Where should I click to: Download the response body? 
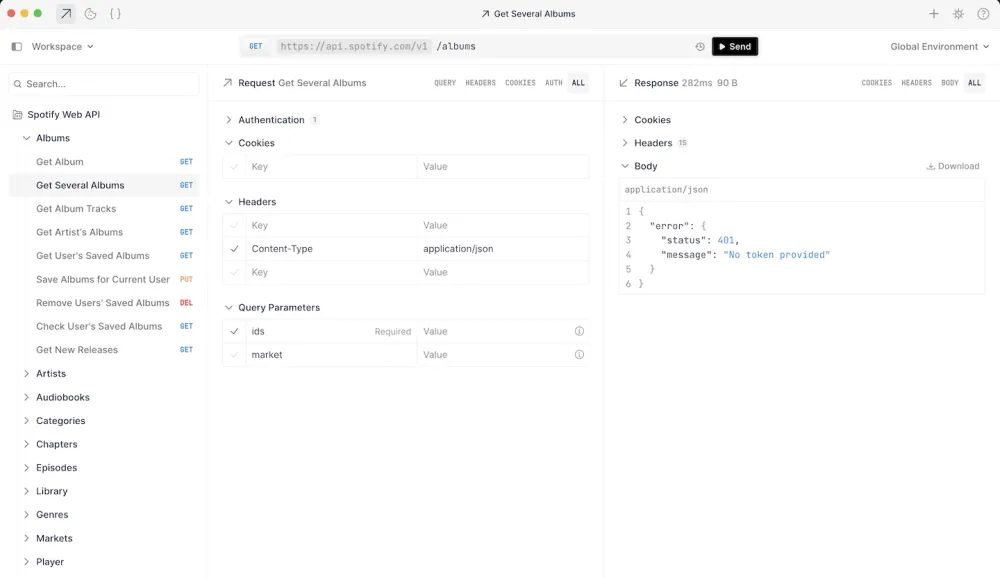[952, 166]
